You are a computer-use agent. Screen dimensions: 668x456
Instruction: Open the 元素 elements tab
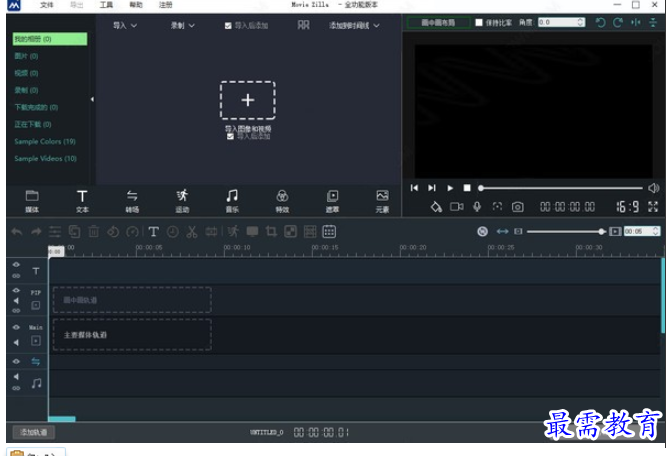point(382,201)
